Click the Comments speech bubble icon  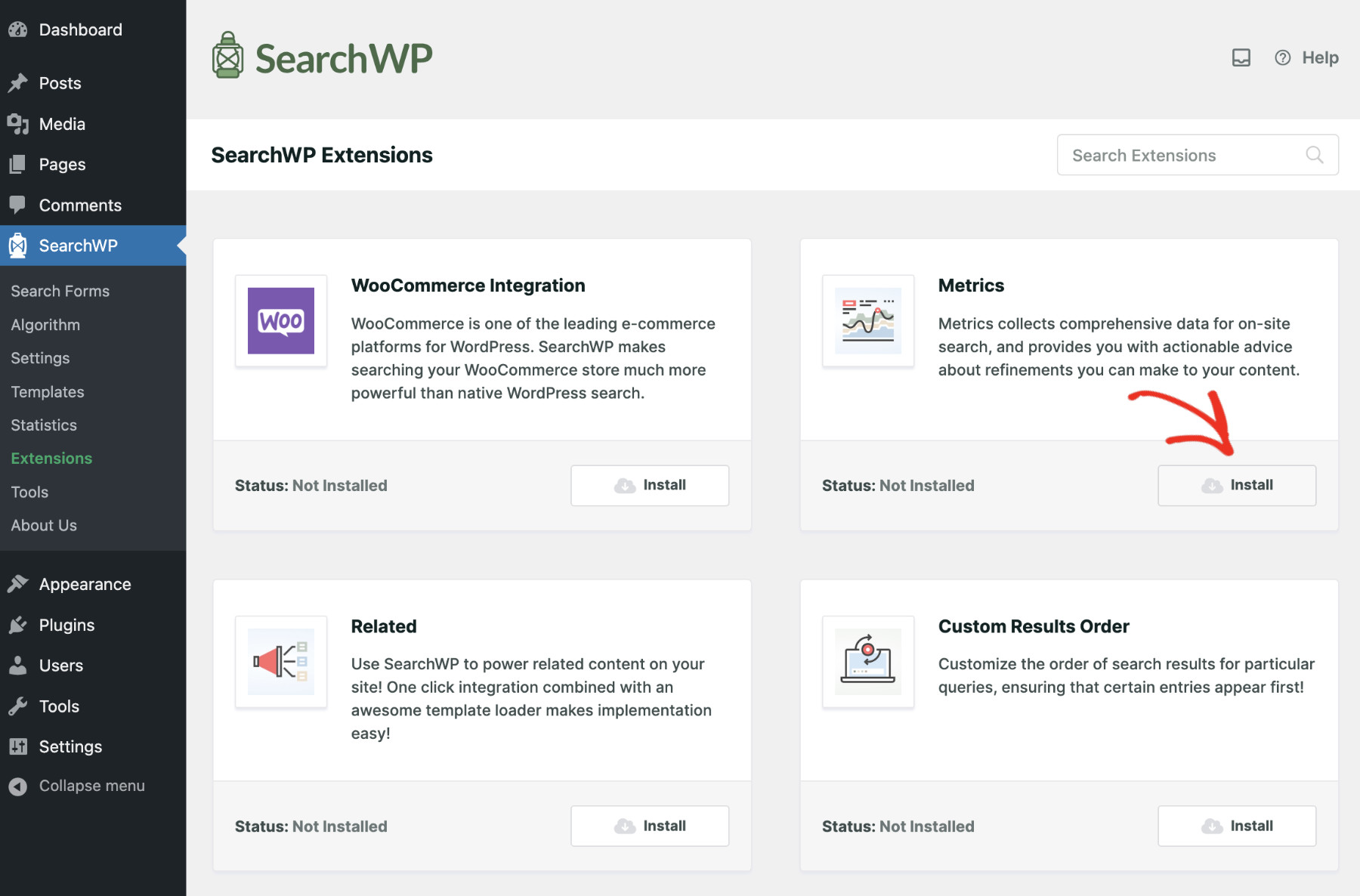[x=18, y=205]
